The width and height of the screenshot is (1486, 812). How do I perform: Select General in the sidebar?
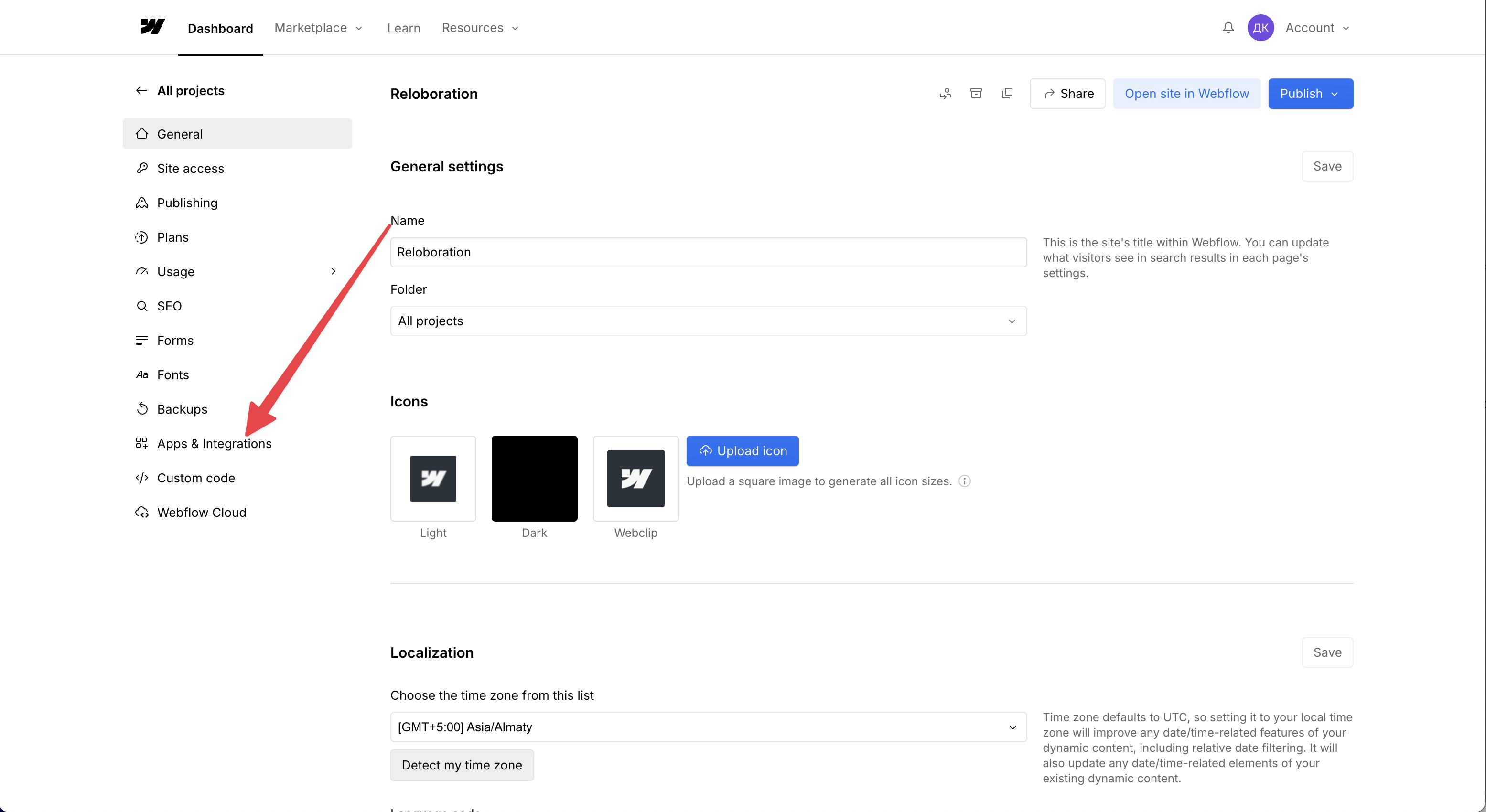pos(237,134)
